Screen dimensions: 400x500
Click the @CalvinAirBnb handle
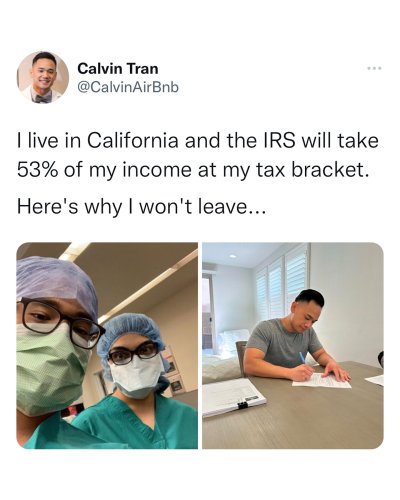coord(128,87)
